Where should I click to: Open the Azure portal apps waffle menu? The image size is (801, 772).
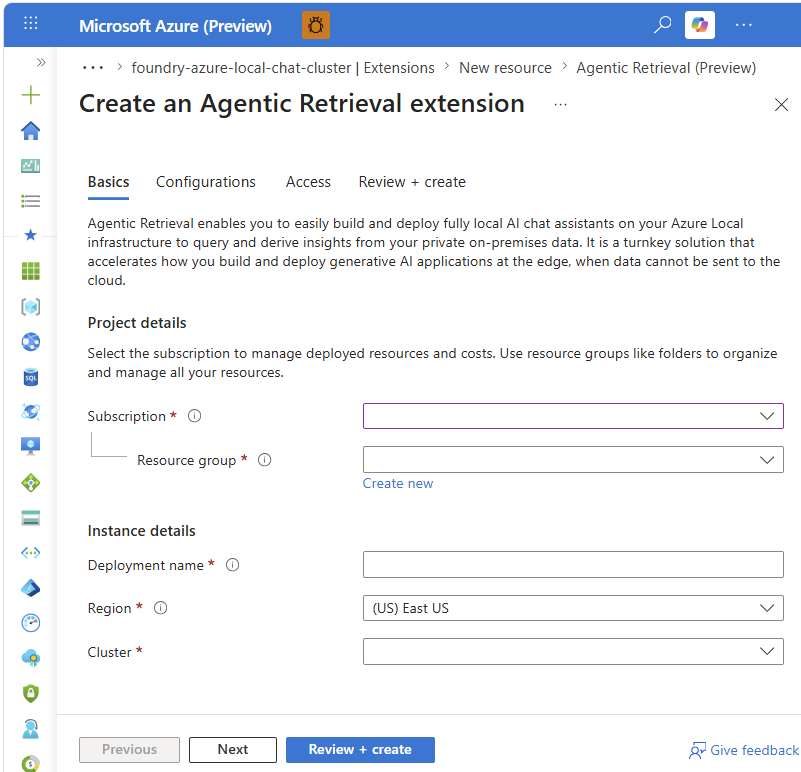[x=31, y=24]
